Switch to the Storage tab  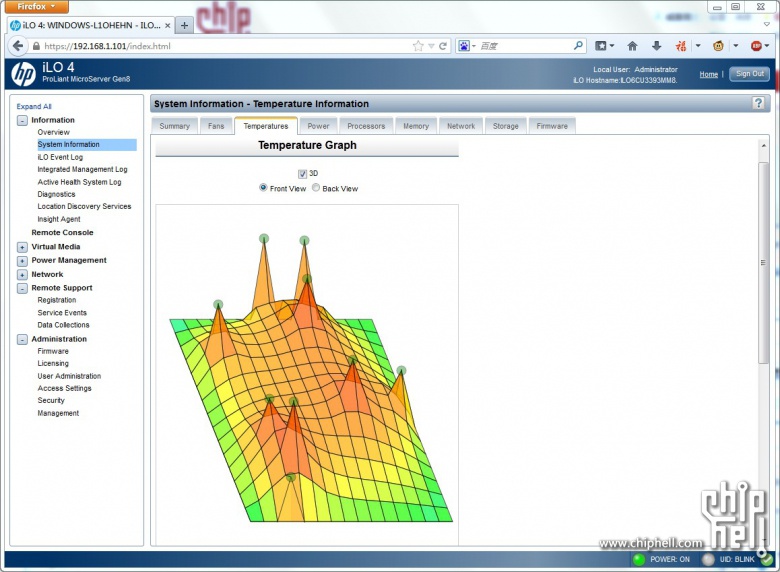(x=505, y=126)
